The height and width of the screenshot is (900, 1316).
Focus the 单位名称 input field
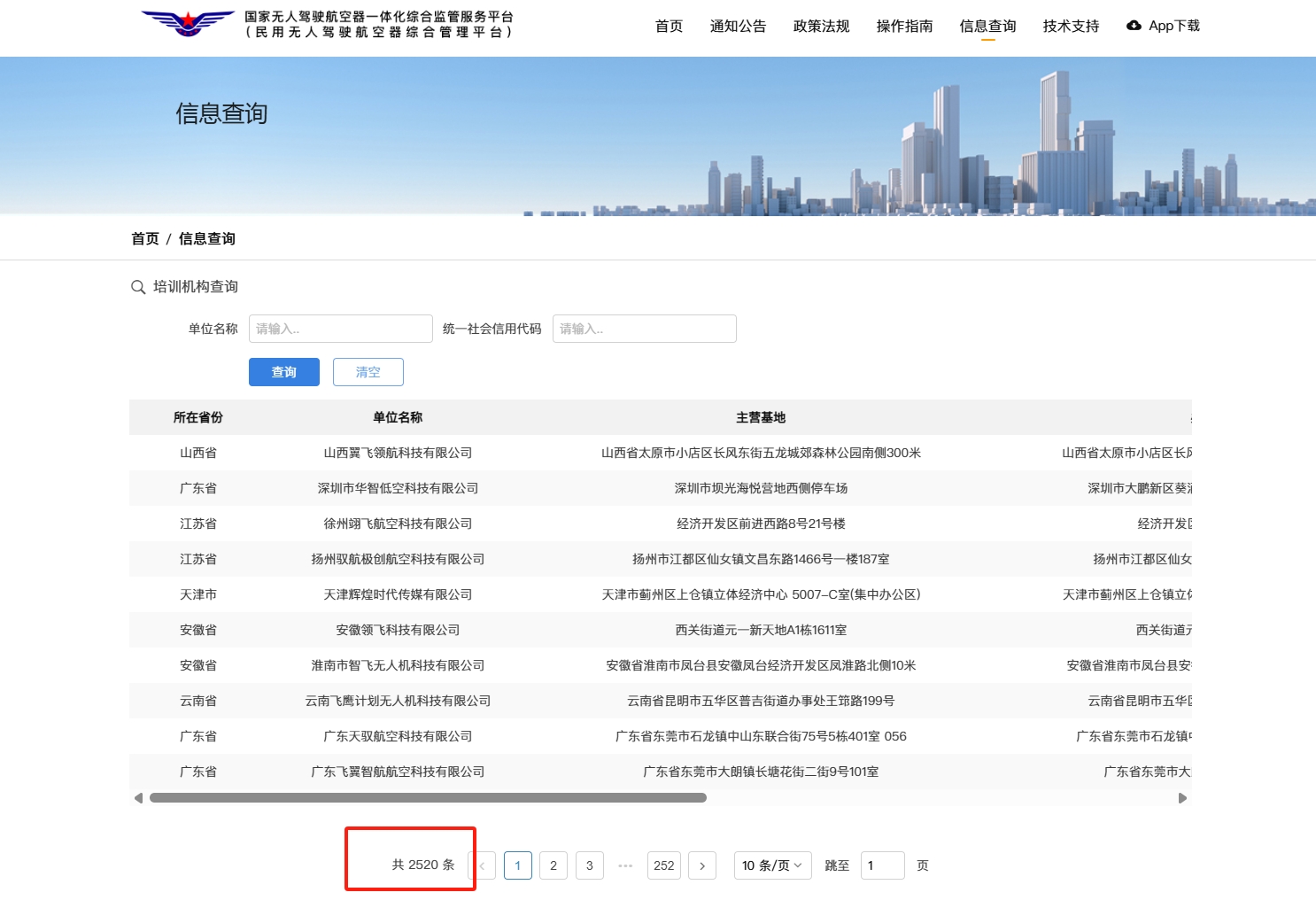coord(340,329)
